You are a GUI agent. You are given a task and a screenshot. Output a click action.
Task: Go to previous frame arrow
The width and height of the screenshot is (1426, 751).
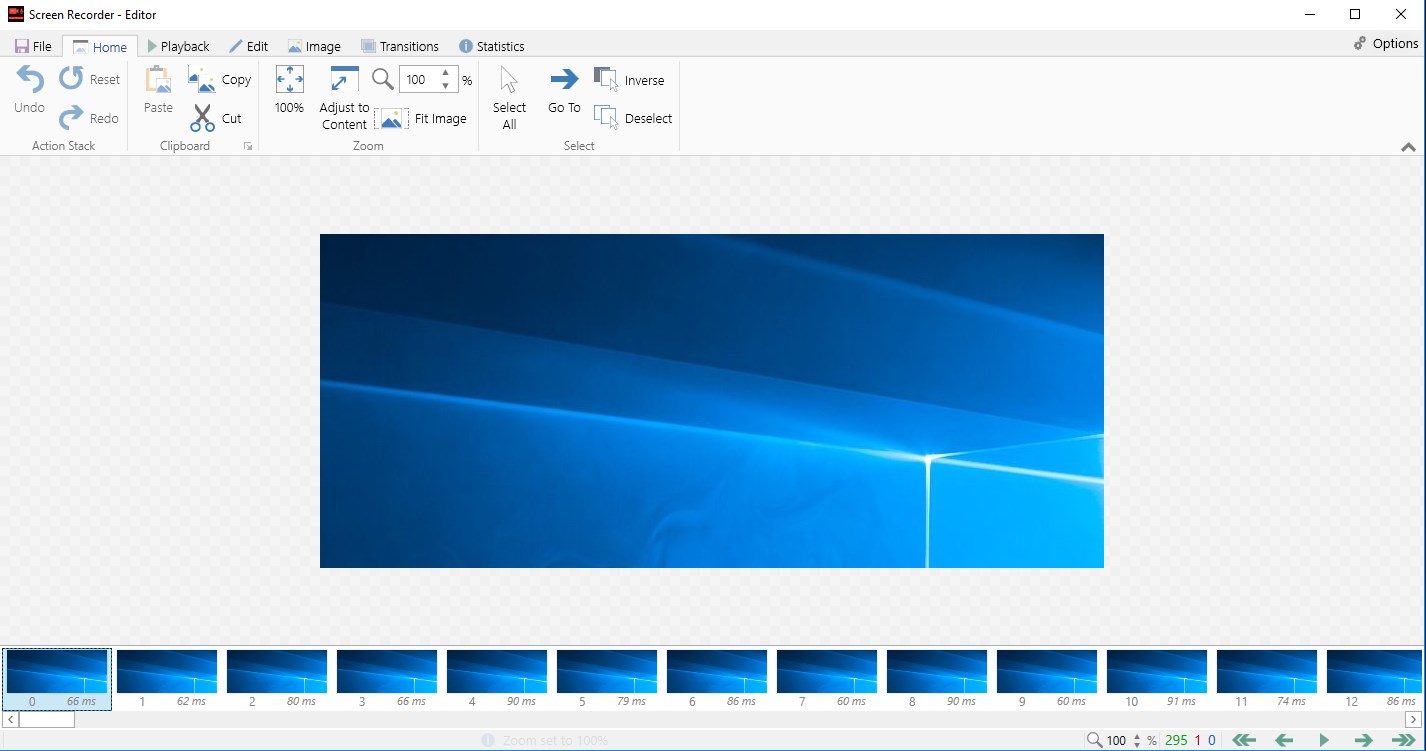[1284, 740]
